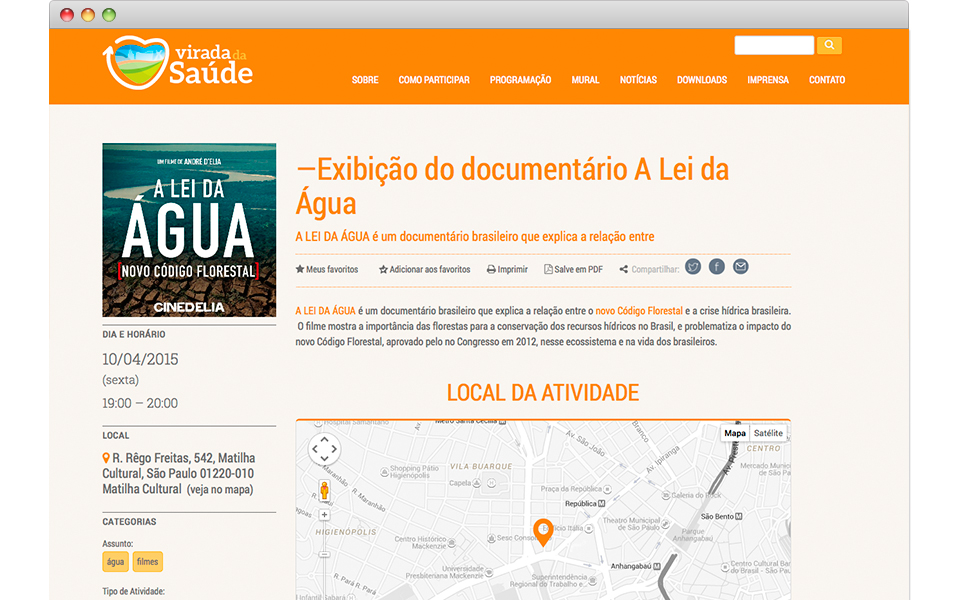Click the Anhangabaú metro icon

pos(657,566)
